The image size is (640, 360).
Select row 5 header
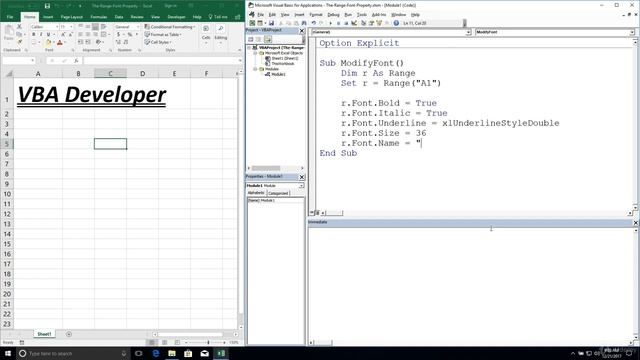pyautogui.click(x=7, y=144)
